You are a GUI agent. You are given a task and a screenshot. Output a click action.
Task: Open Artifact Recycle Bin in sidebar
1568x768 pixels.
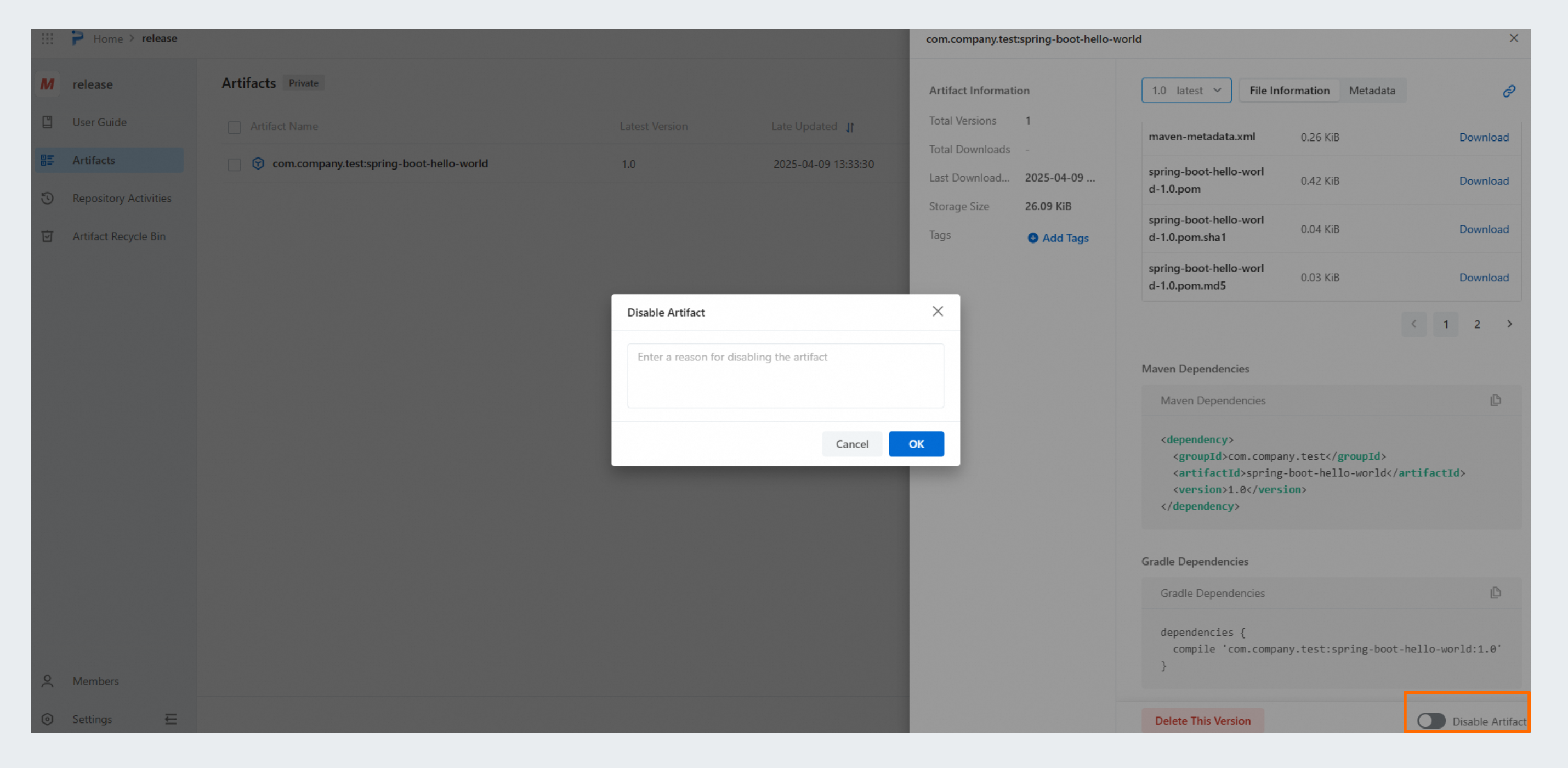pos(118,236)
